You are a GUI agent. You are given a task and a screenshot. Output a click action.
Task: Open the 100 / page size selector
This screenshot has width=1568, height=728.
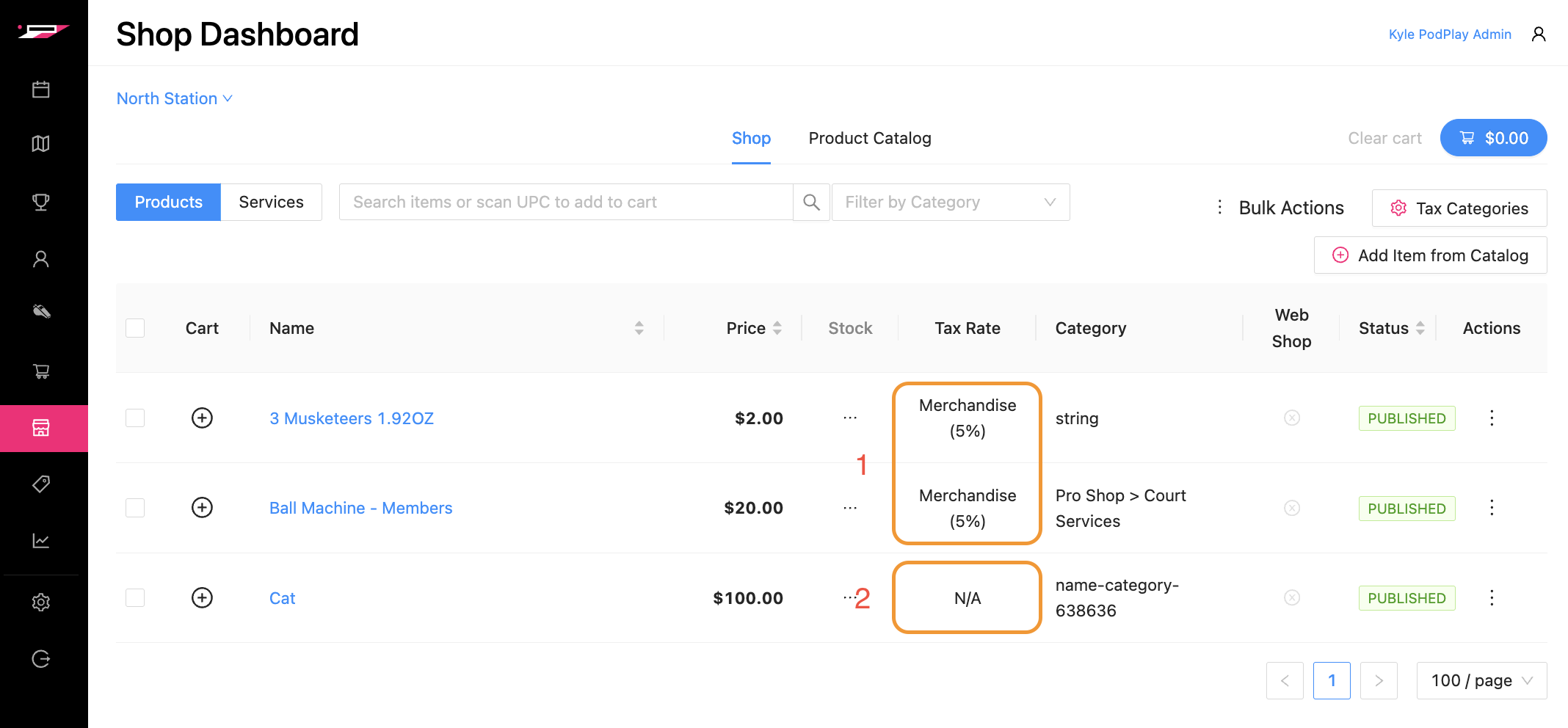pyautogui.click(x=1481, y=681)
